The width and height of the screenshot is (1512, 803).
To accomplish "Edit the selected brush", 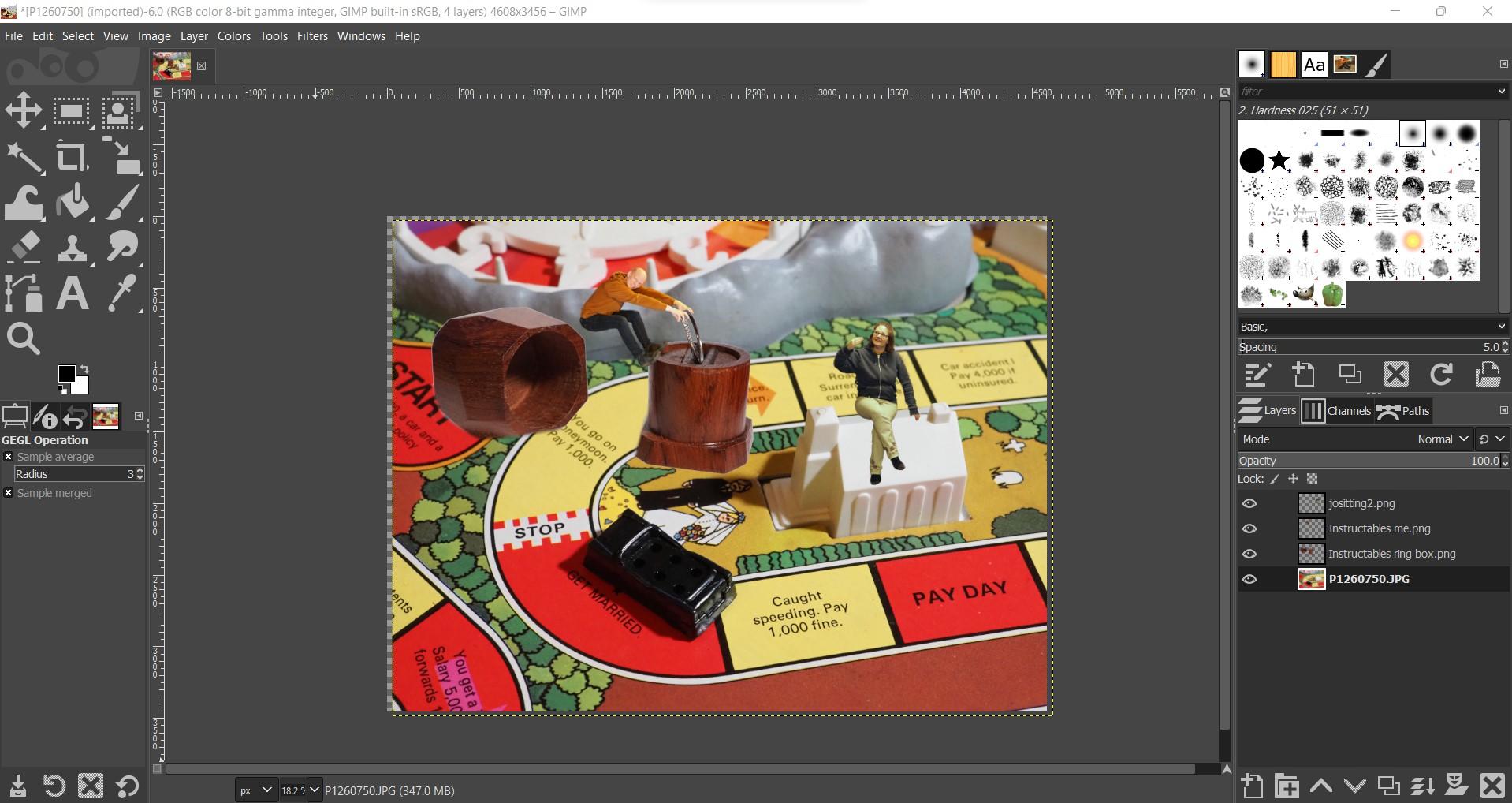I will (x=1257, y=374).
